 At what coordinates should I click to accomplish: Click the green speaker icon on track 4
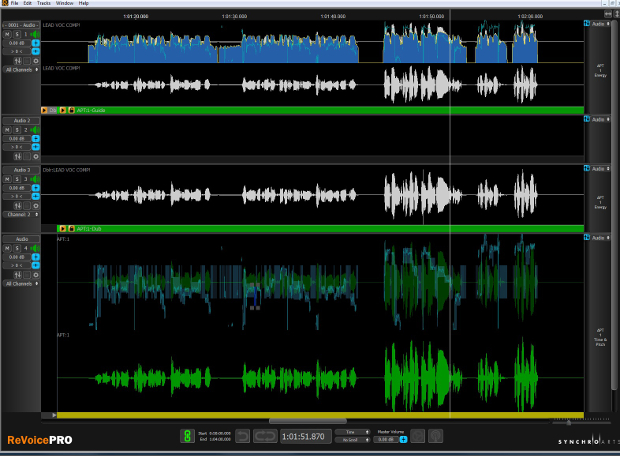(36, 248)
